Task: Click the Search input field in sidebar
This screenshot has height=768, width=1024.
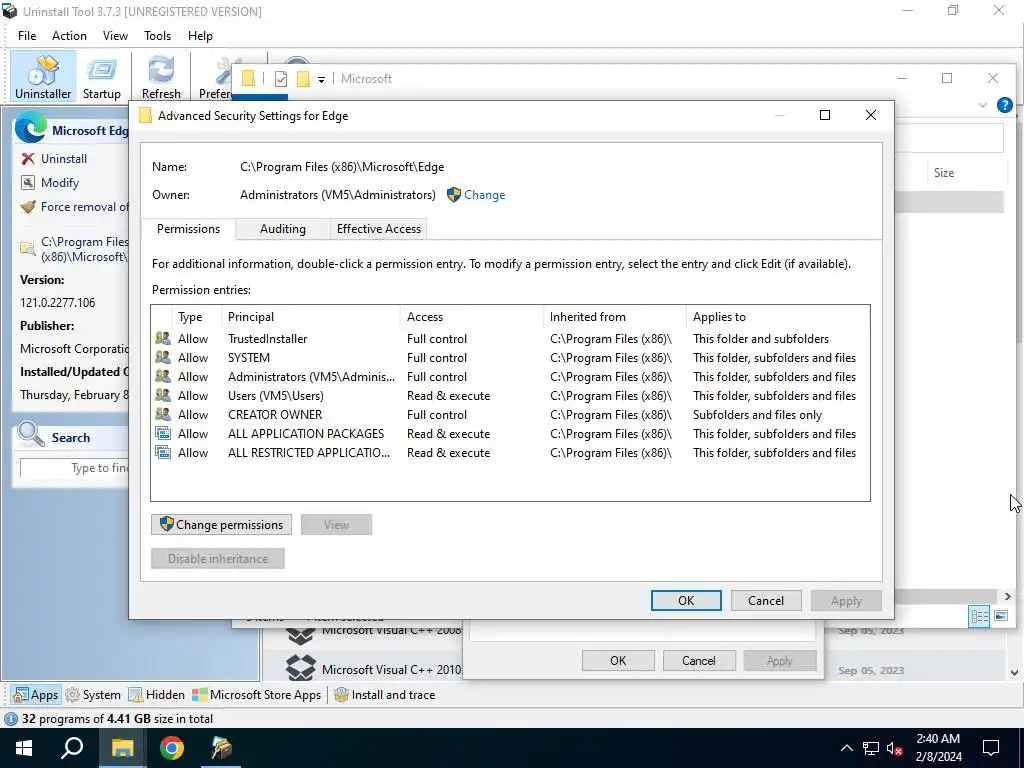Action: coord(74,468)
